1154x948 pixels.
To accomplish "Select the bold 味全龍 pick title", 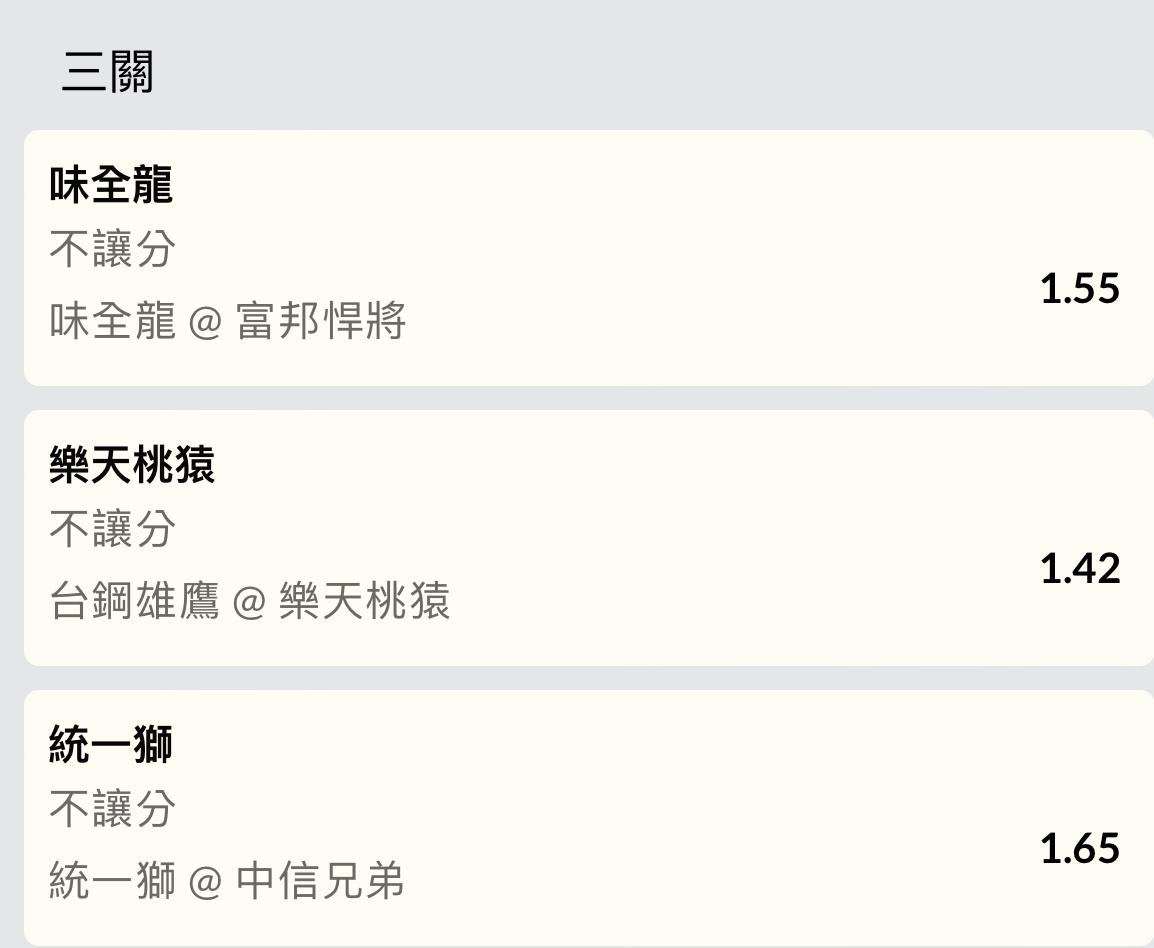I will pyautogui.click(x=111, y=186).
